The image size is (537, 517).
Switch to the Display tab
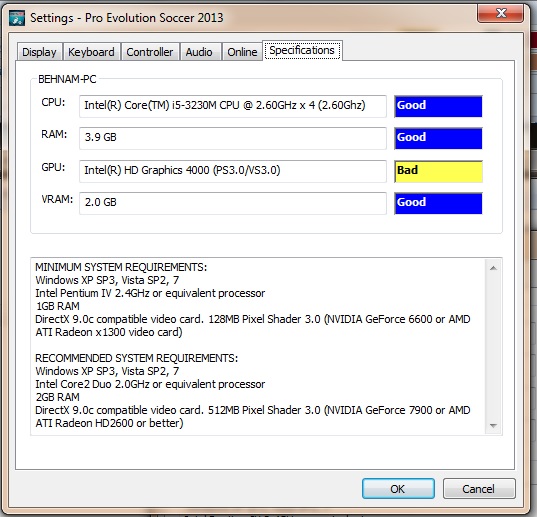point(39,52)
